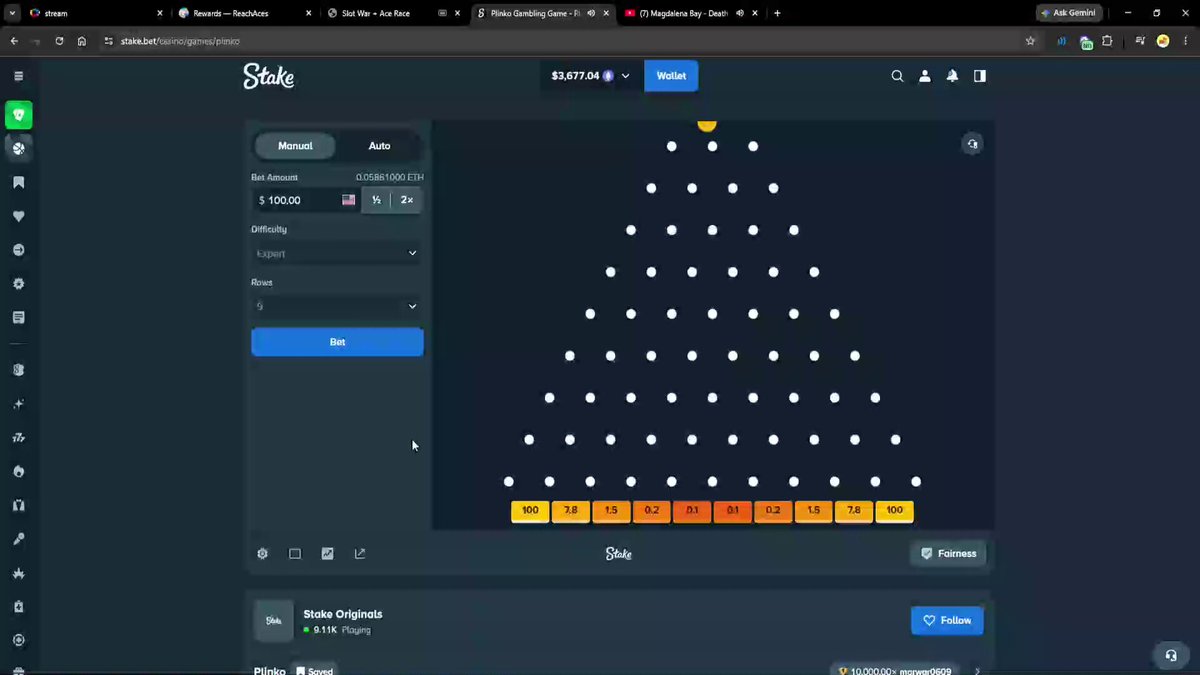Click the Bet Amount input field
The image size is (1200, 675).
click(x=306, y=200)
